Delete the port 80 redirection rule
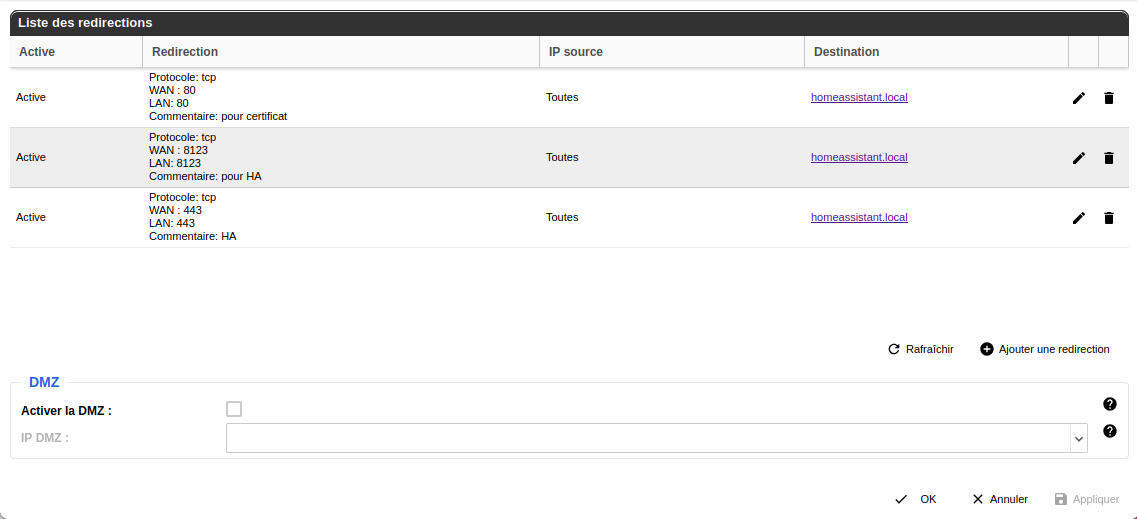 1108,98
